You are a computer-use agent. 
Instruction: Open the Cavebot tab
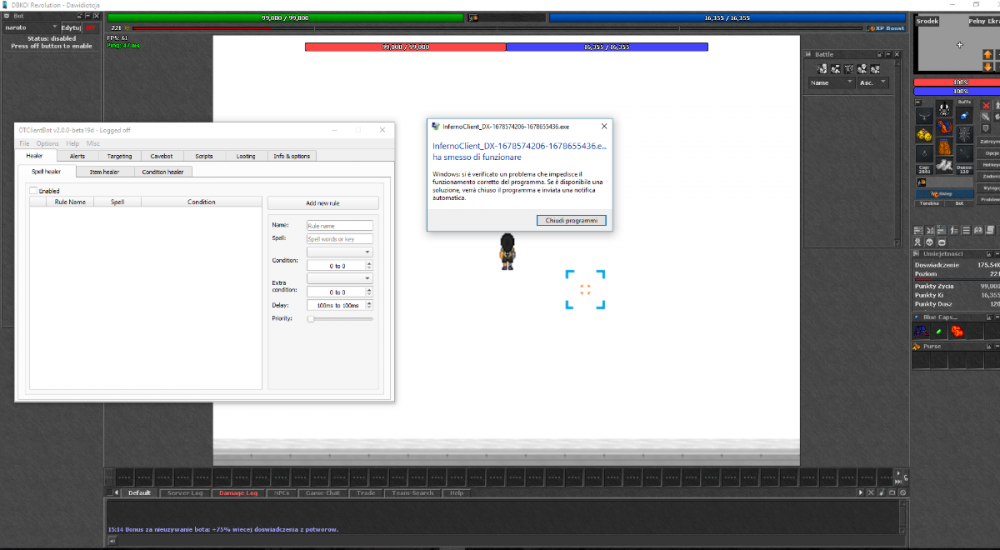click(x=161, y=156)
